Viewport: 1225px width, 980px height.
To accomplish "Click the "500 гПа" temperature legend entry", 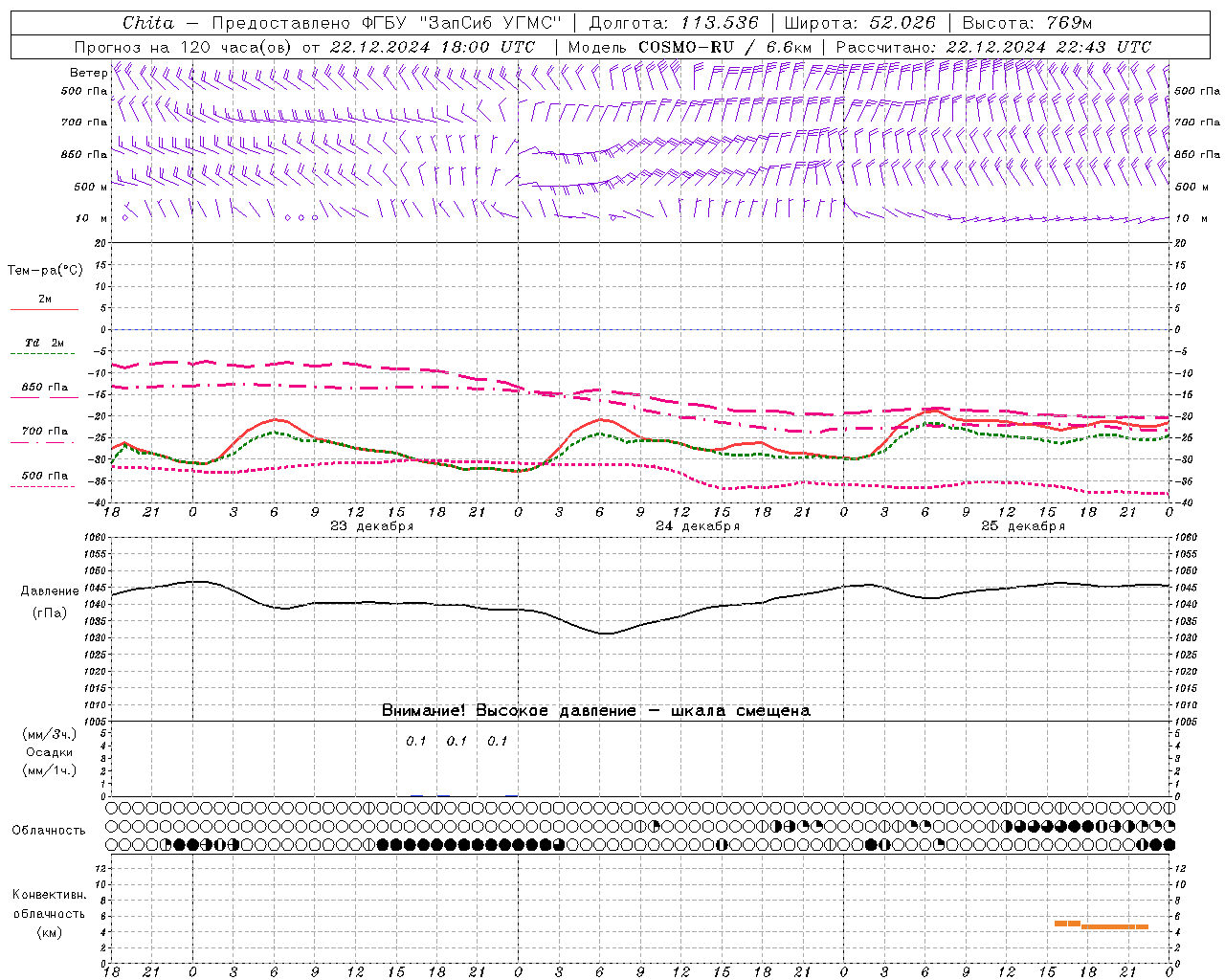I will [45, 475].
